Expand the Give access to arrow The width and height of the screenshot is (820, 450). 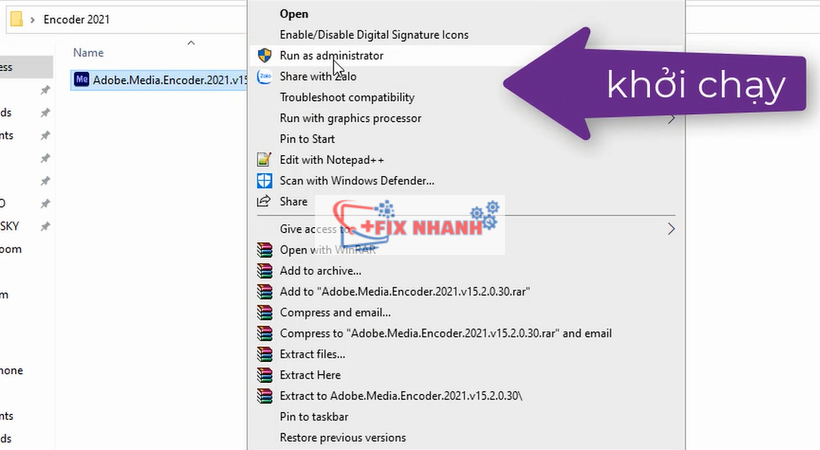pyautogui.click(x=671, y=229)
